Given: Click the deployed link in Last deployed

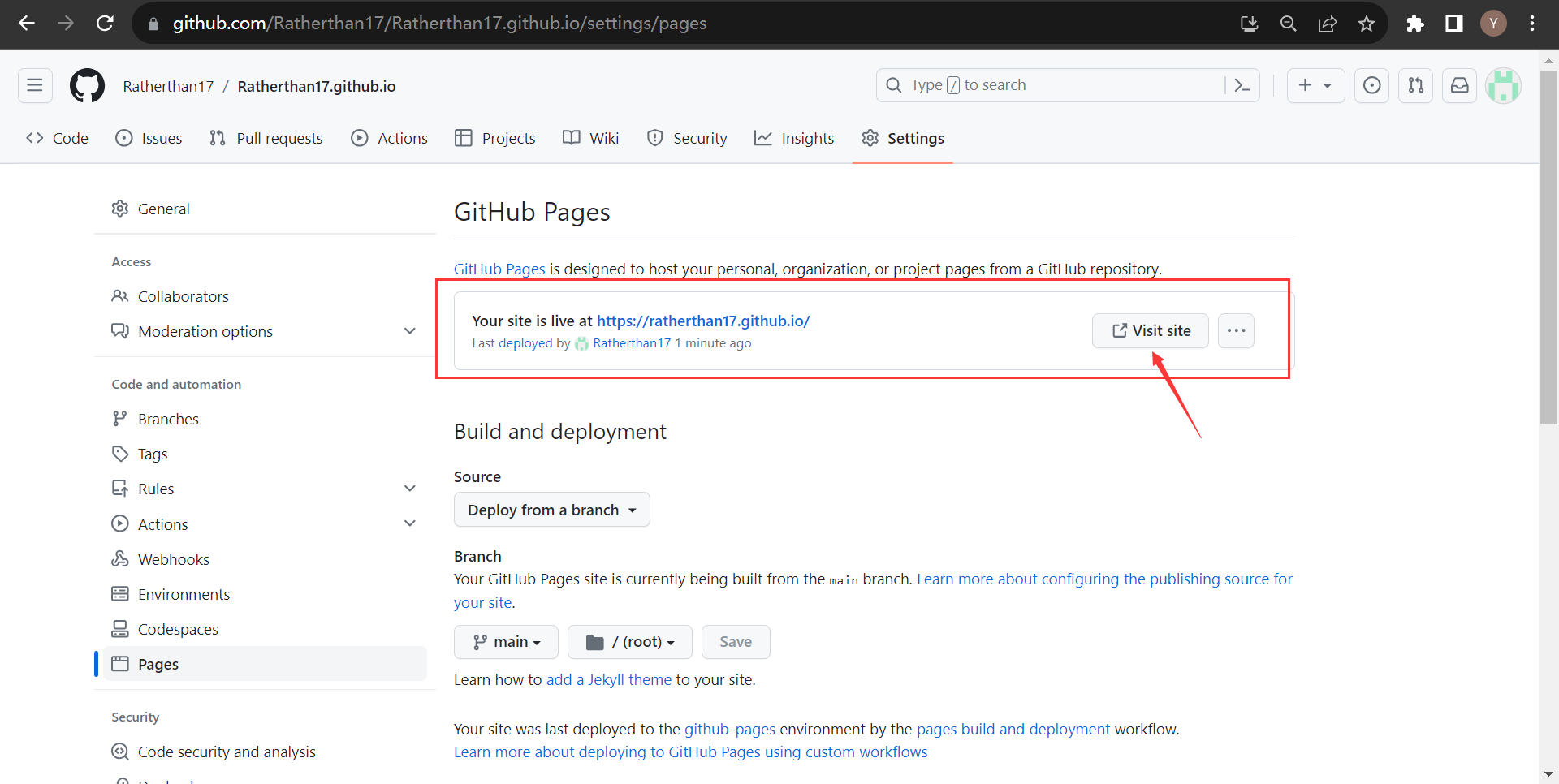Looking at the screenshot, I should pos(525,343).
